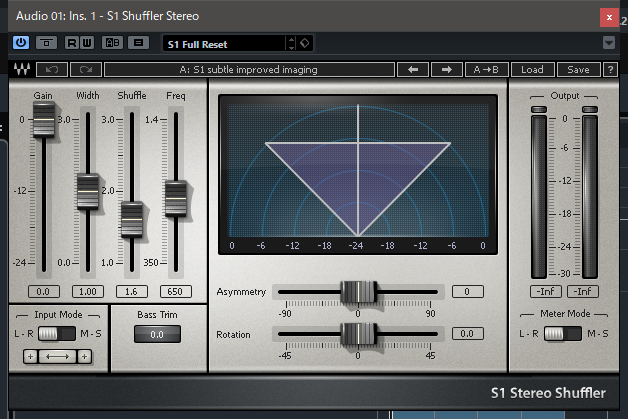This screenshot has width=628, height=419.
Task: Open the plugin functions dropdown arrow
Action: point(609,42)
